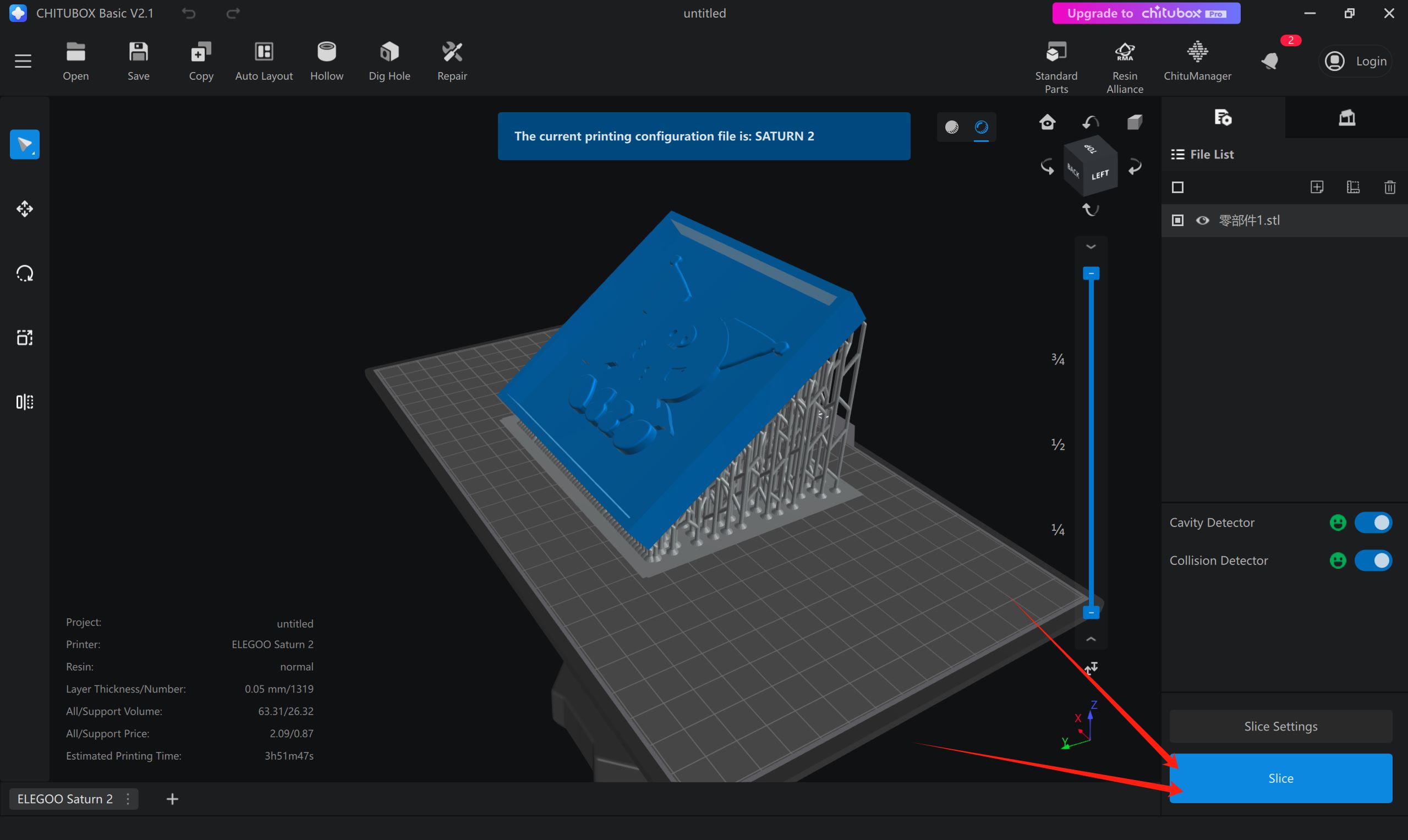Choose the Scale tool in left sidebar

25,338
